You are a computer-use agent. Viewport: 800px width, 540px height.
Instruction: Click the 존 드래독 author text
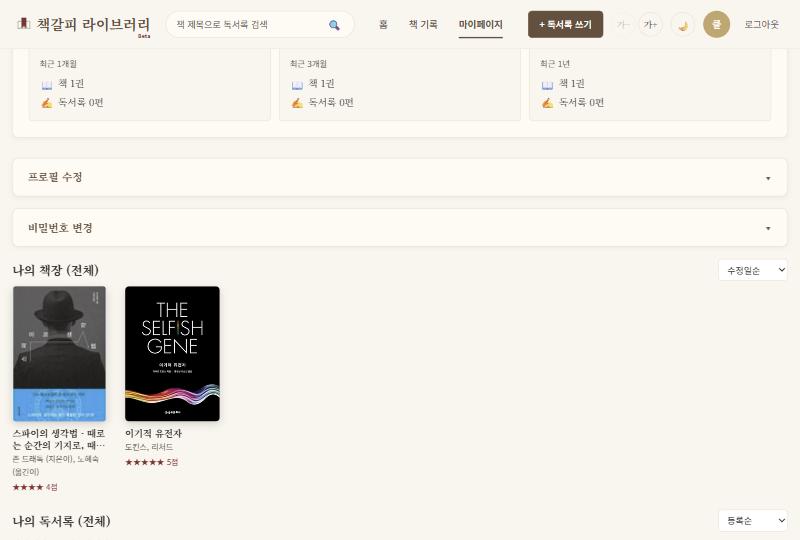tap(56, 465)
